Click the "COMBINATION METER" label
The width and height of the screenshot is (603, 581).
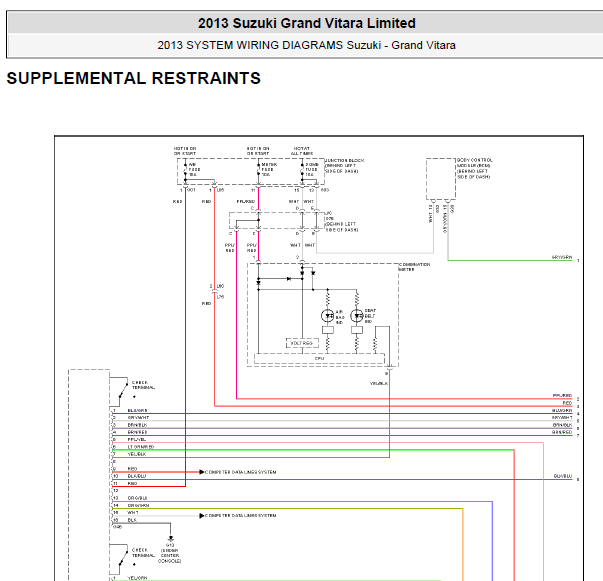click(414, 267)
